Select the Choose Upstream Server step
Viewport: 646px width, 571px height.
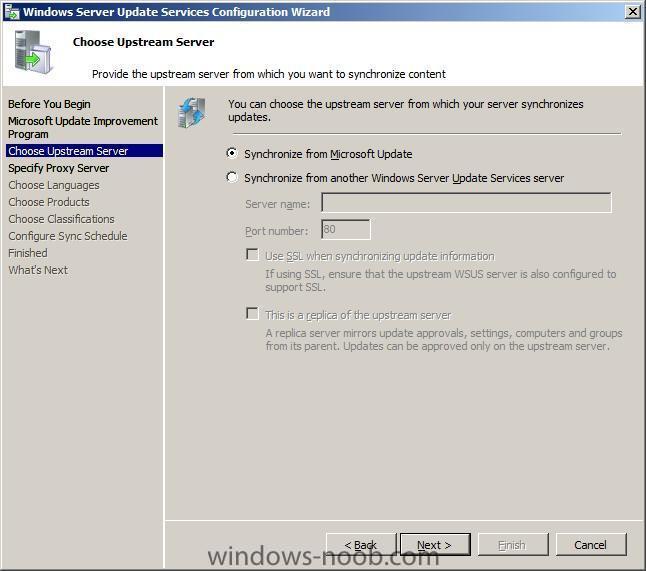[x=84, y=151]
